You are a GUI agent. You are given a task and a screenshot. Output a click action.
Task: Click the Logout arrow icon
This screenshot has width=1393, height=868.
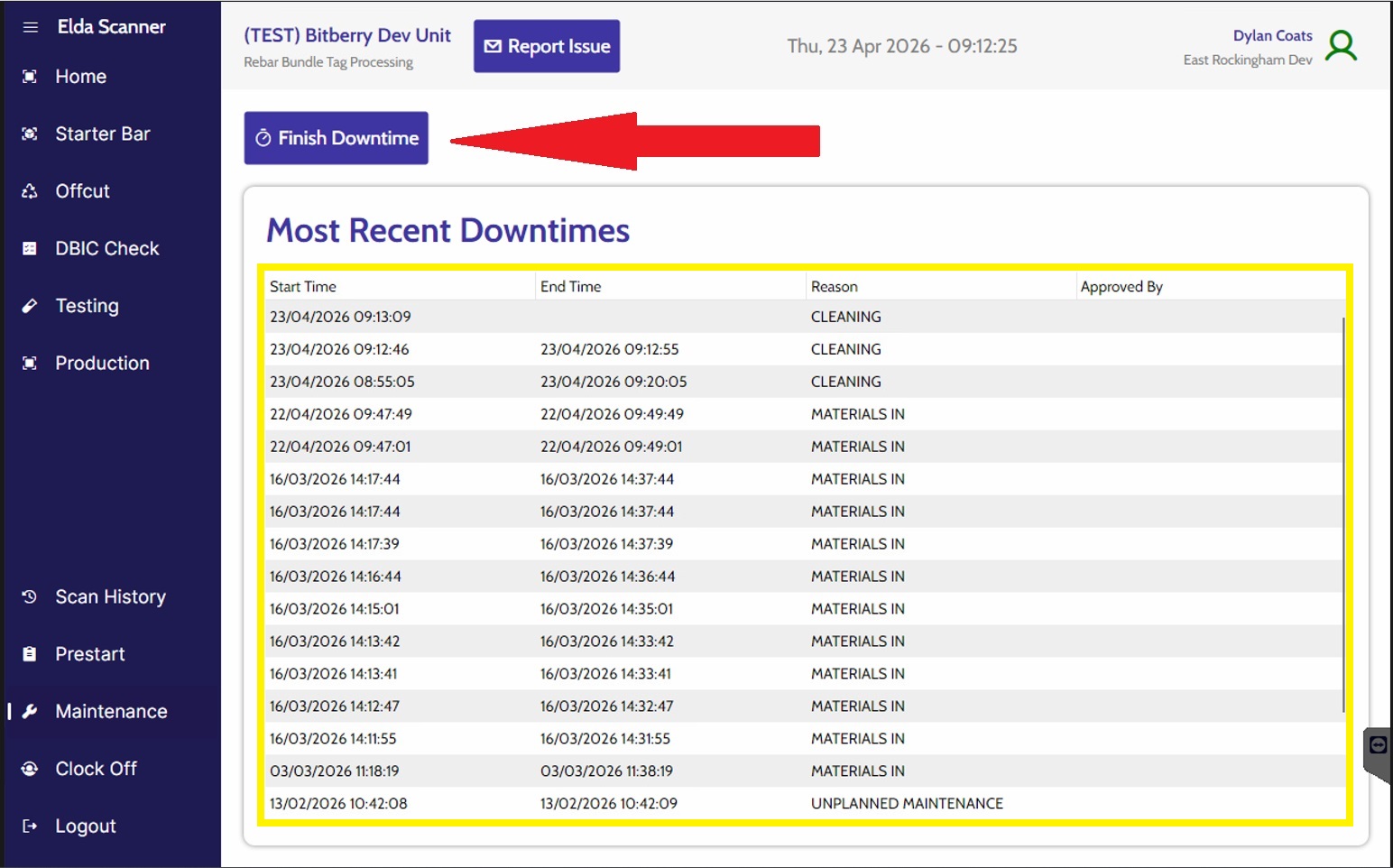[x=30, y=826]
